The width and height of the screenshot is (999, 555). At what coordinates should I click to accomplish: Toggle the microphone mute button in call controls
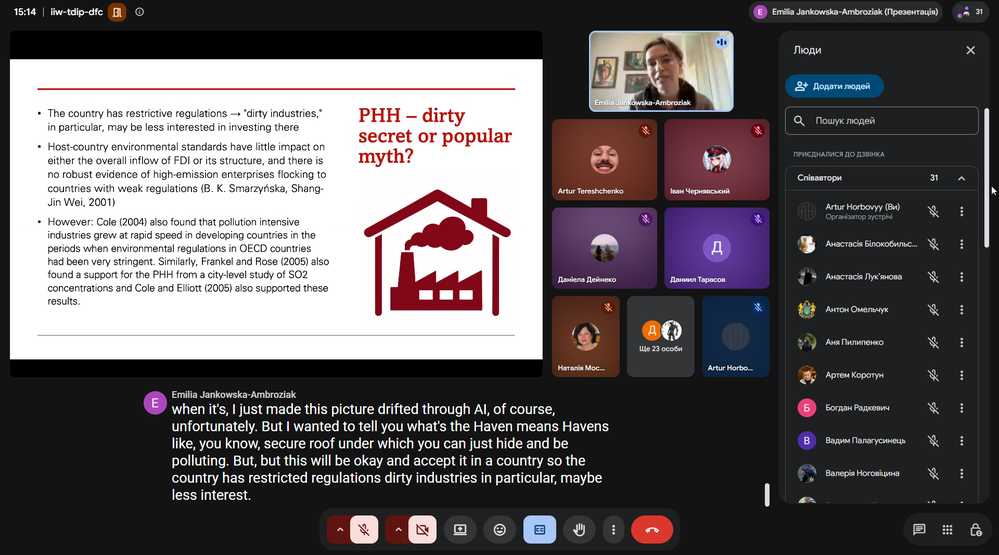click(364, 530)
